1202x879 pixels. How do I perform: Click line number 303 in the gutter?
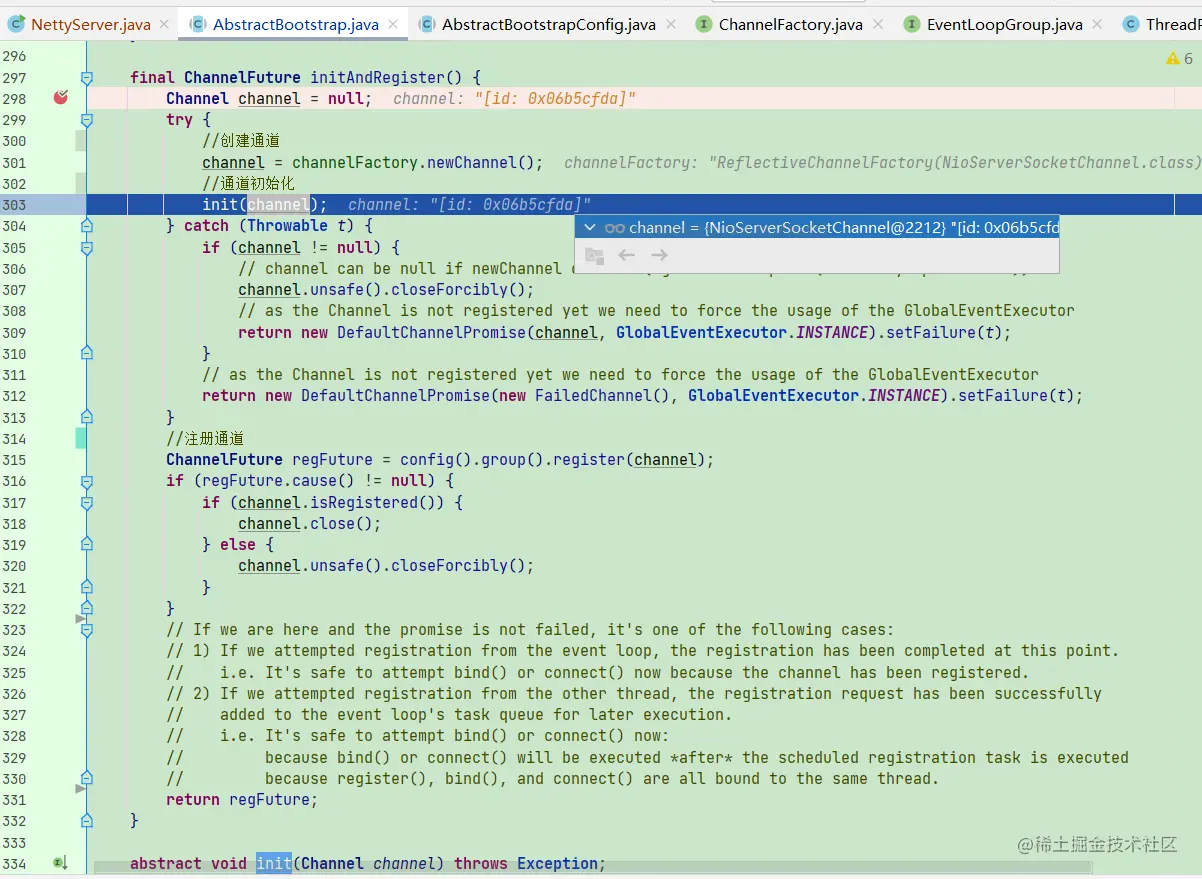tap(14, 205)
